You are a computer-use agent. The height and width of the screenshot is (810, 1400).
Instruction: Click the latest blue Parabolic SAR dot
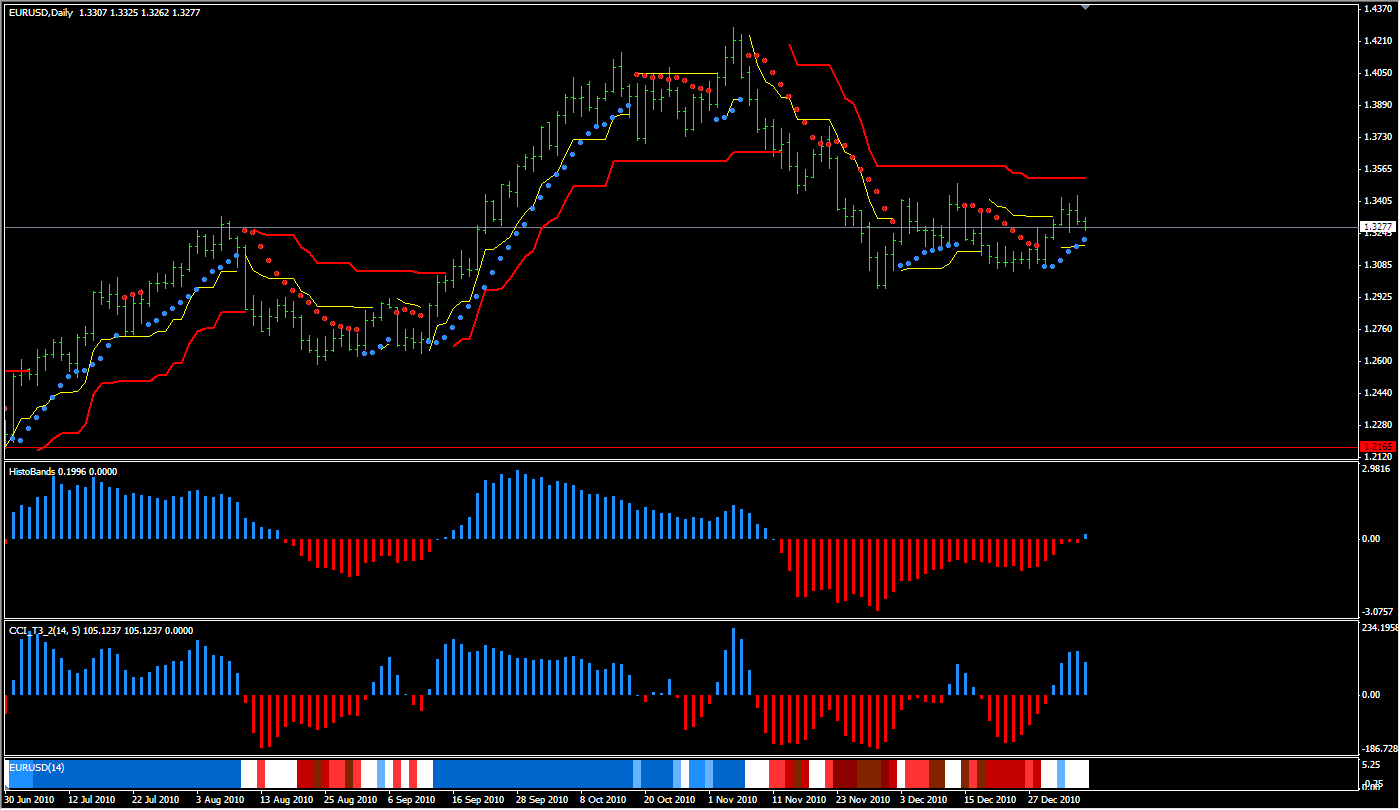coord(1085,239)
